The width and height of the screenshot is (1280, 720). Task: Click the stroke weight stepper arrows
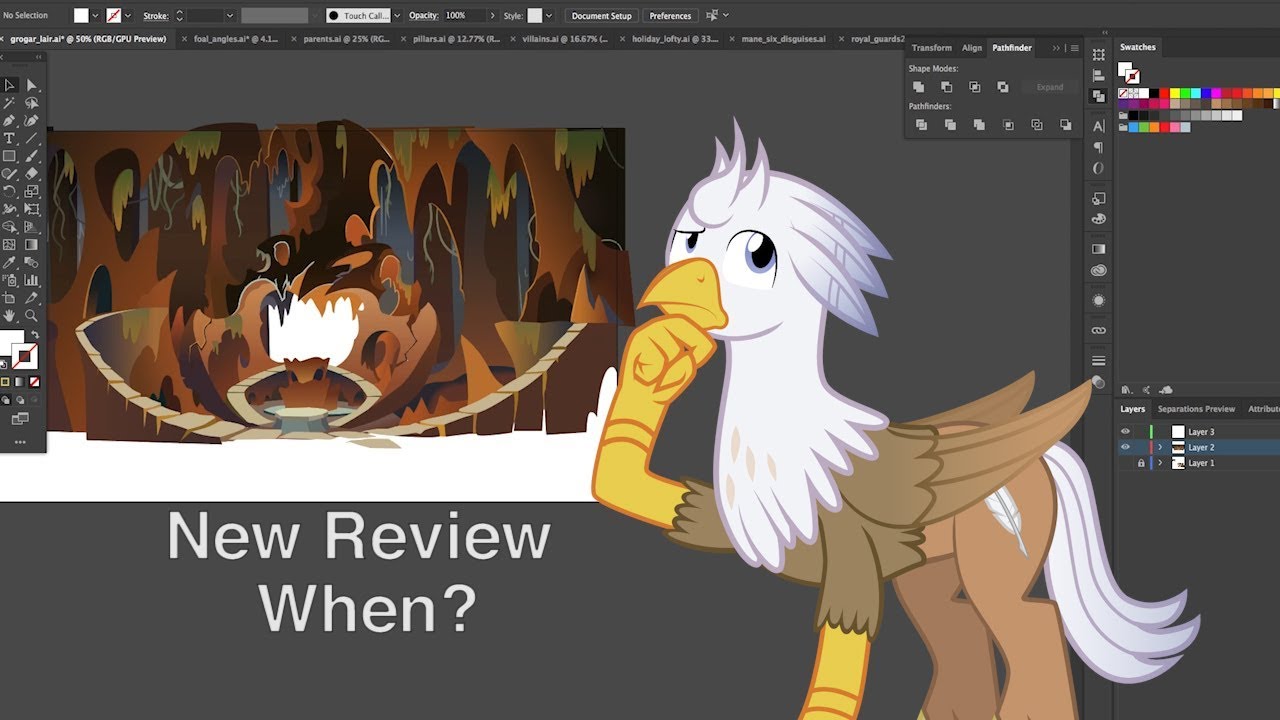[180, 16]
